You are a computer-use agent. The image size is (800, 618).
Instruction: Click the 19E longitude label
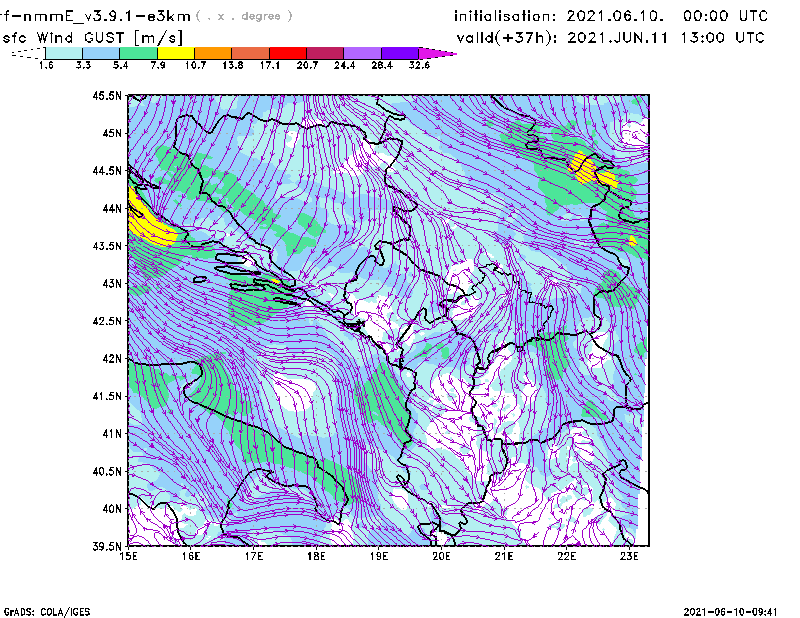[379, 556]
